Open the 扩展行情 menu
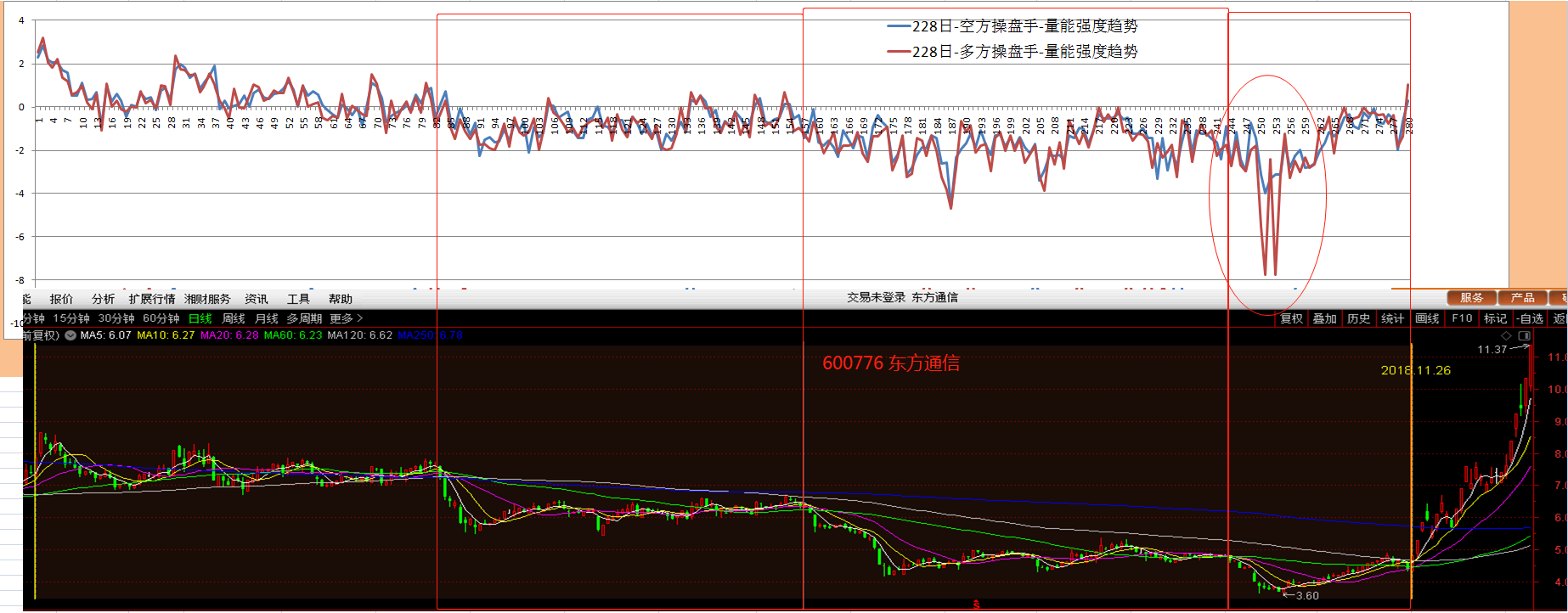The width and height of the screenshot is (1568, 613). point(152,299)
